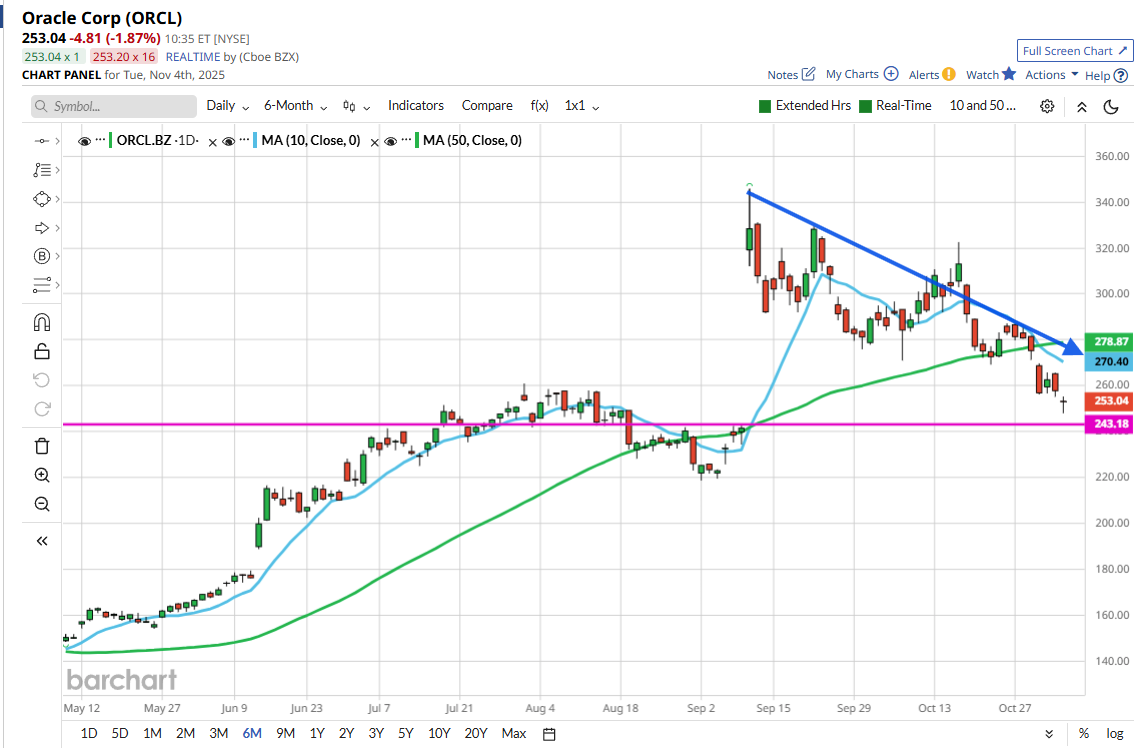Hide the MA (10, Close, 0) indicator
Viewport: 1148px width, 748px height.
click(229, 142)
